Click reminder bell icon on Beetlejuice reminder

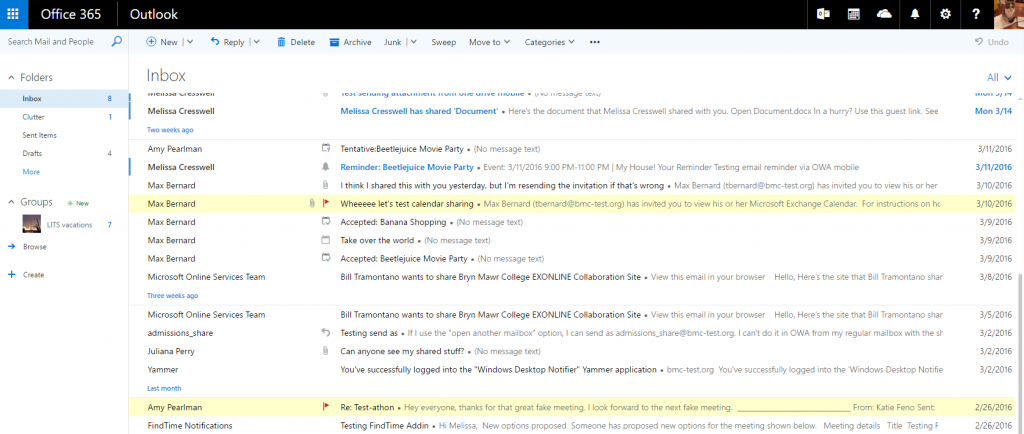(325, 167)
